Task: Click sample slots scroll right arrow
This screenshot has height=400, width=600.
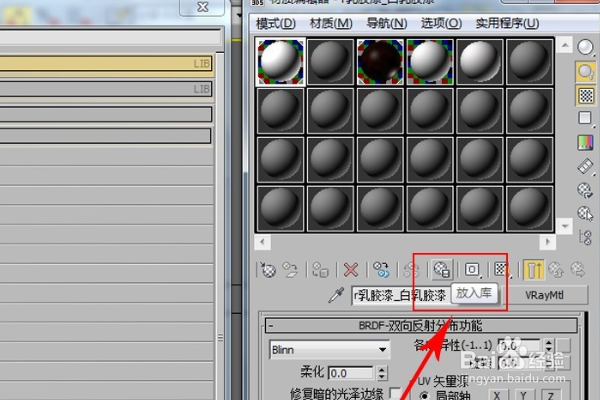Action: click(548, 242)
